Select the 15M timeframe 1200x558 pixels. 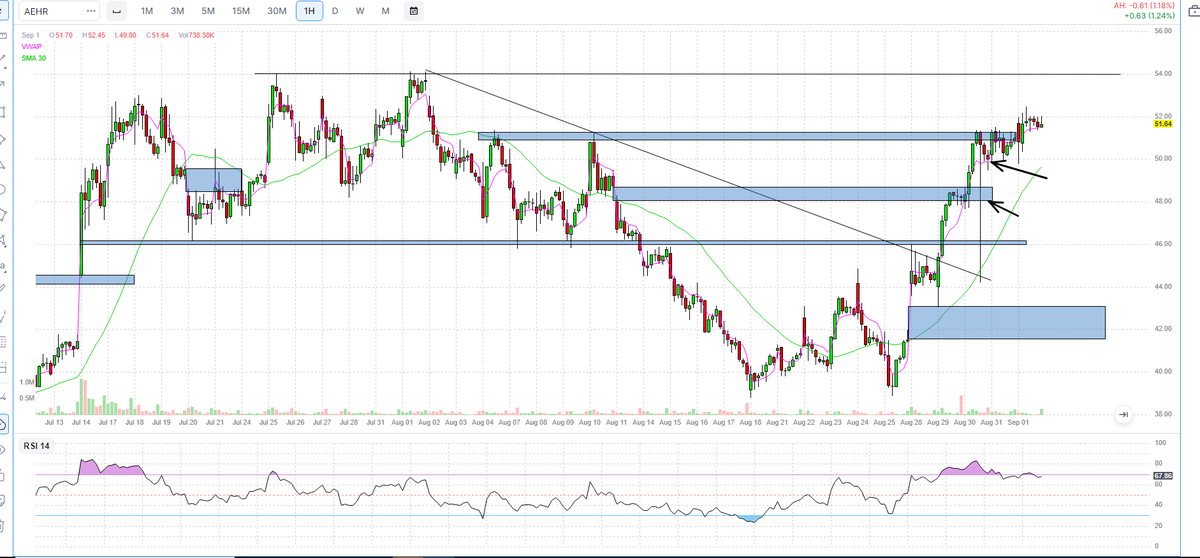(241, 11)
